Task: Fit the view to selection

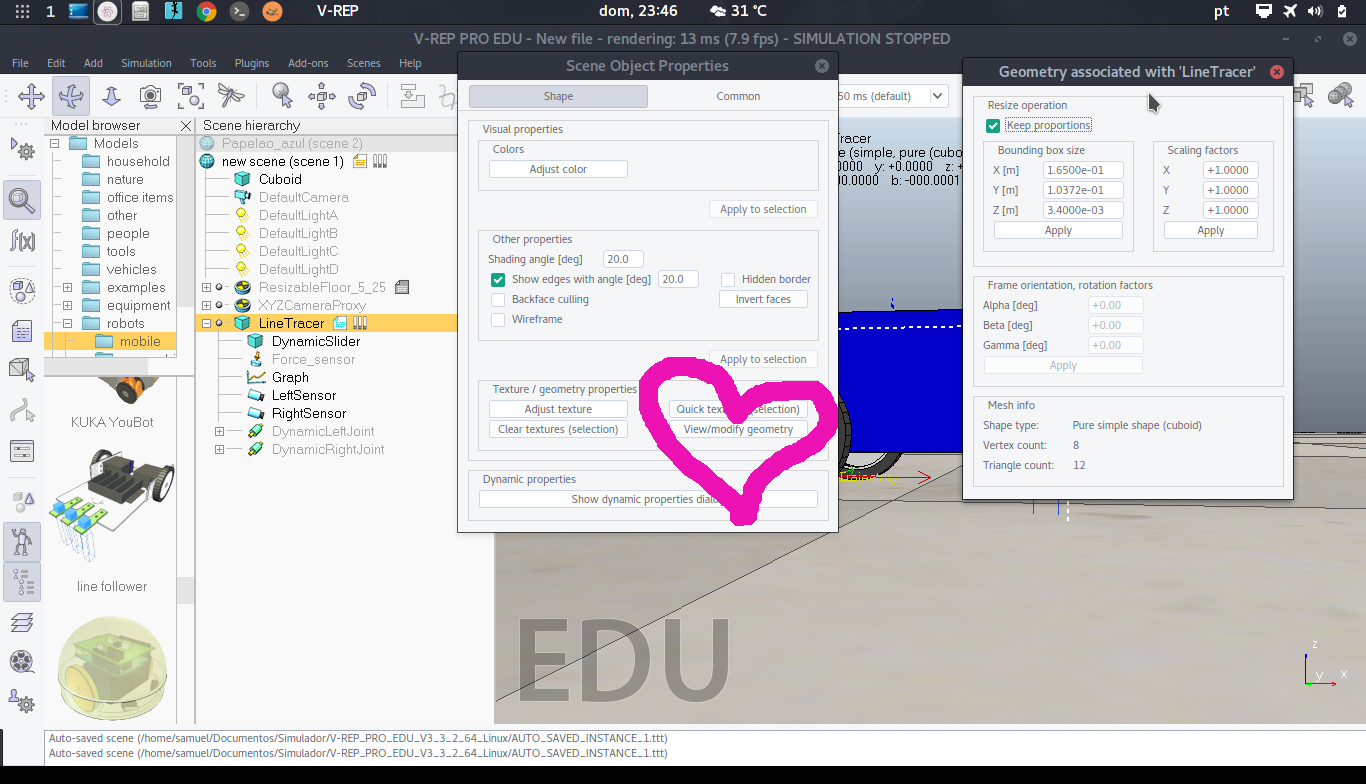Action: 191,96
